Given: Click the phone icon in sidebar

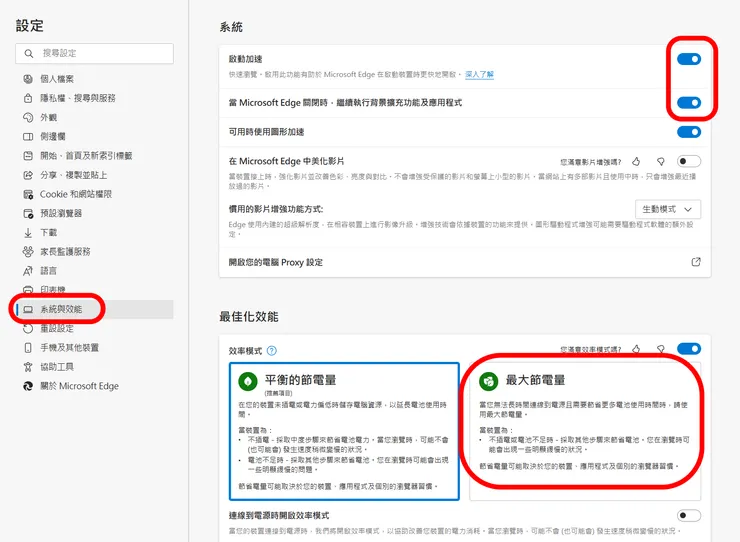Looking at the screenshot, I should point(28,348).
